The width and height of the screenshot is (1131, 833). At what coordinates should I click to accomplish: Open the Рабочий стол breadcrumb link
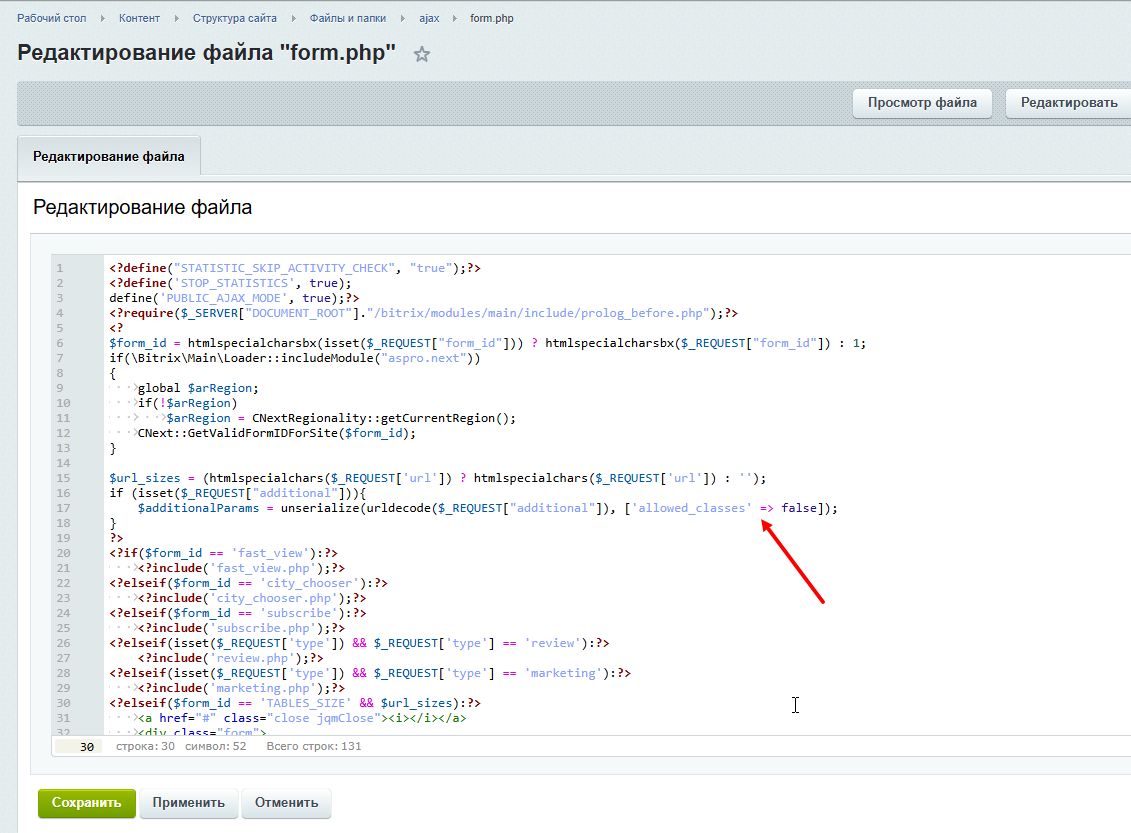pyautogui.click(x=51, y=18)
